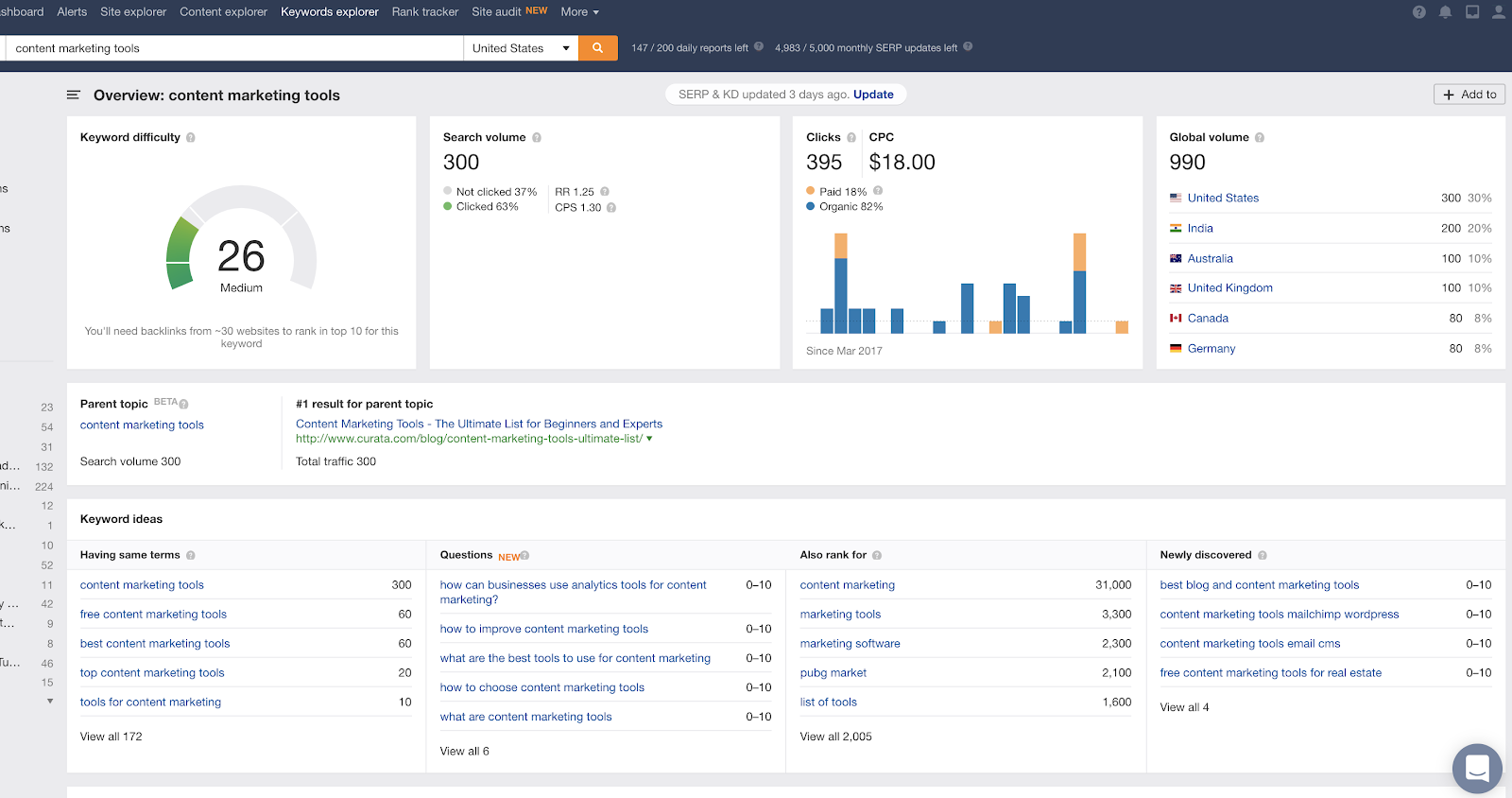This screenshot has height=798, width=1512.
Task: Open the help question mark icon in header
Action: (x=1418, y=12)
